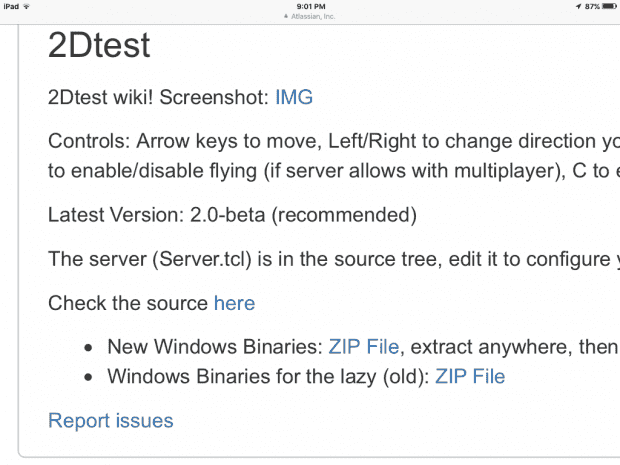Tap the Wi-Fi icon in status bar

point(25,6)
